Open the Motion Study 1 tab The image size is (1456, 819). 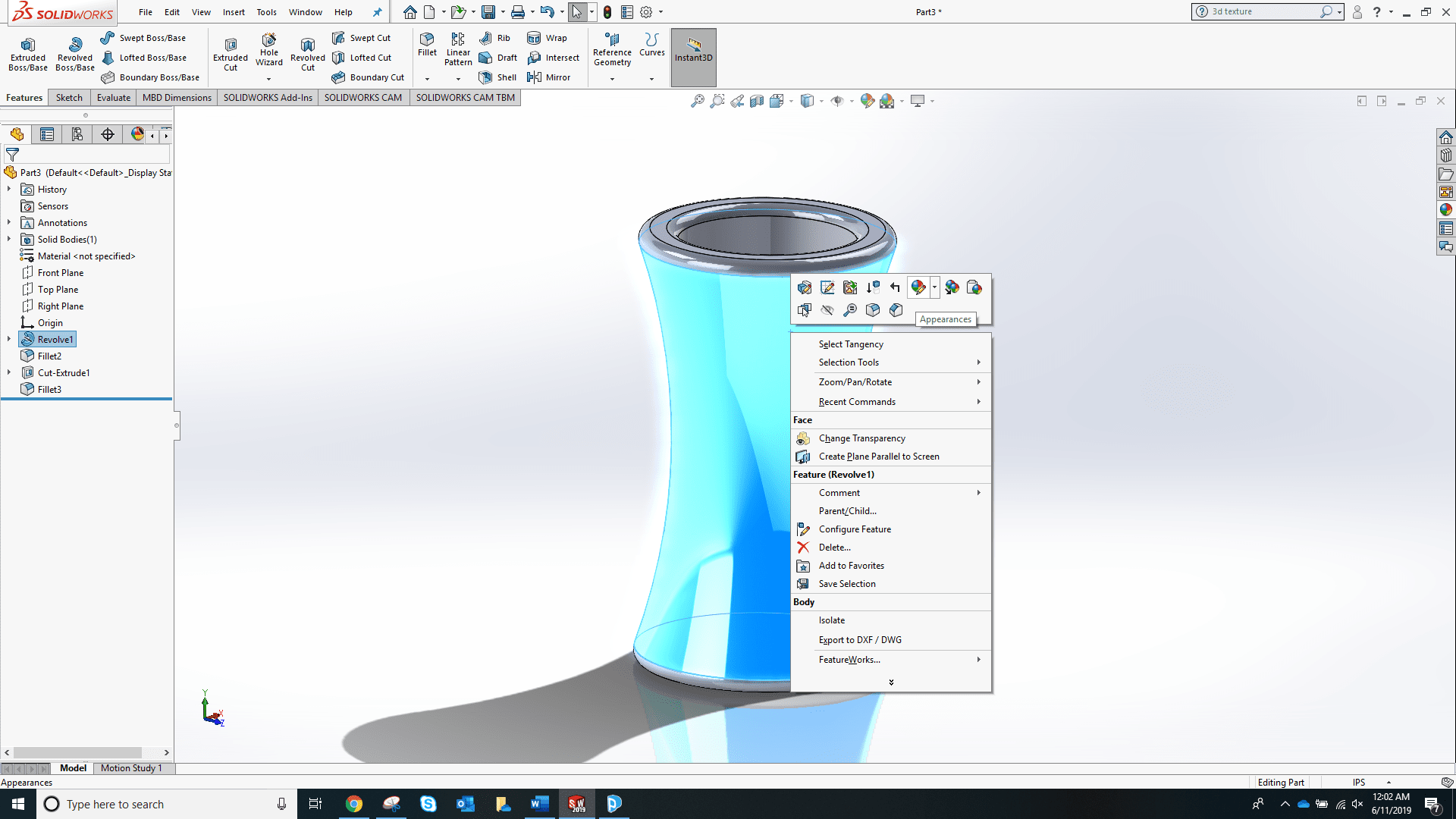click(x=131, y=768)
